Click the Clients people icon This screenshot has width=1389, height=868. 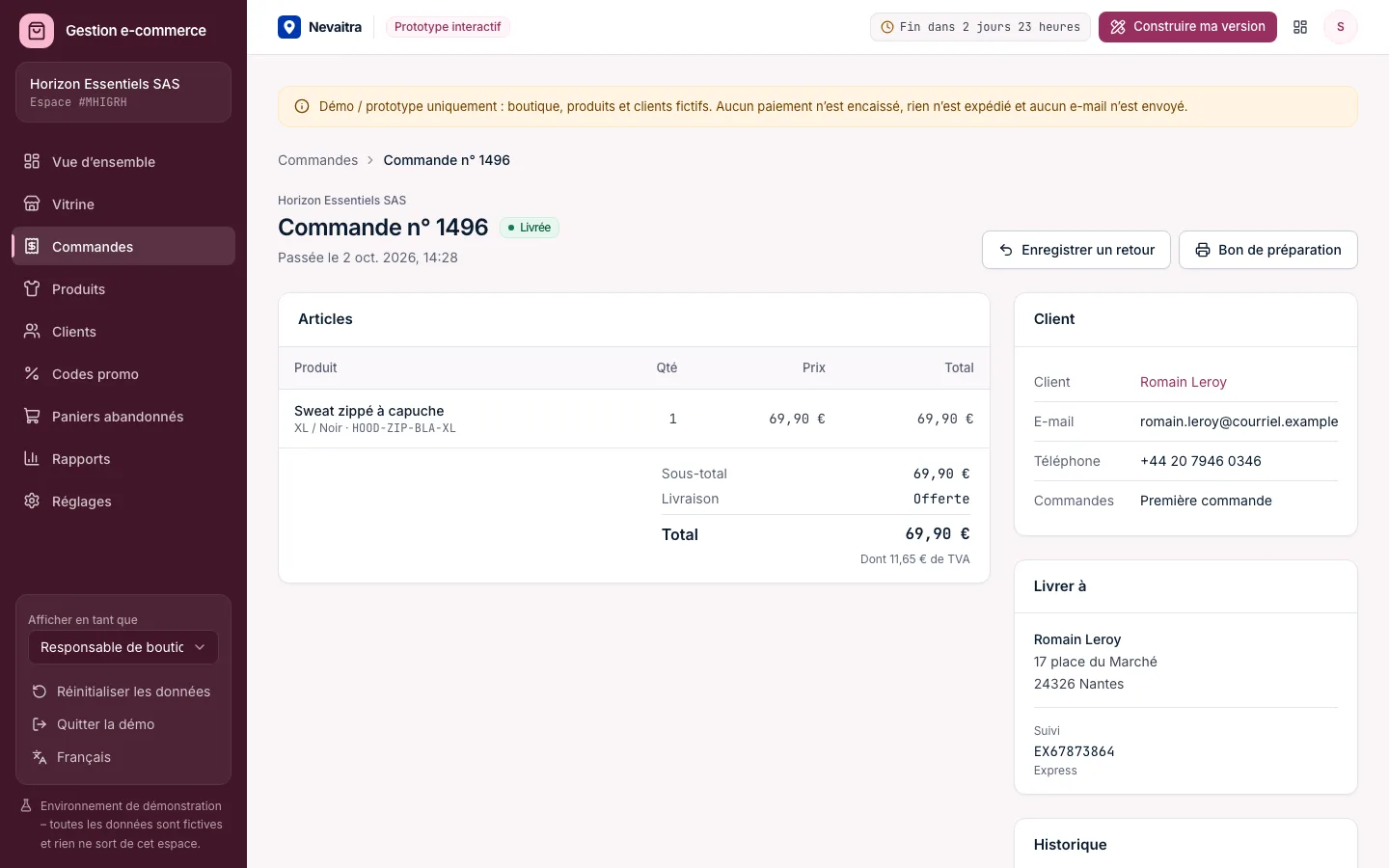point(32,331)
